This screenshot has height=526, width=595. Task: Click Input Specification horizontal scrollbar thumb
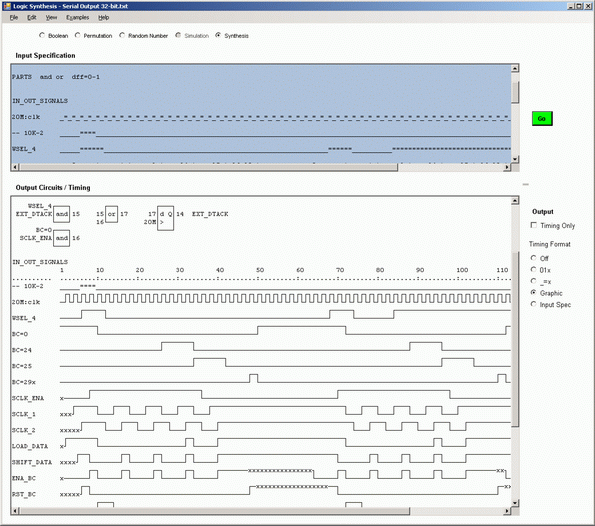pyautogui.click(x=208, y=167)
